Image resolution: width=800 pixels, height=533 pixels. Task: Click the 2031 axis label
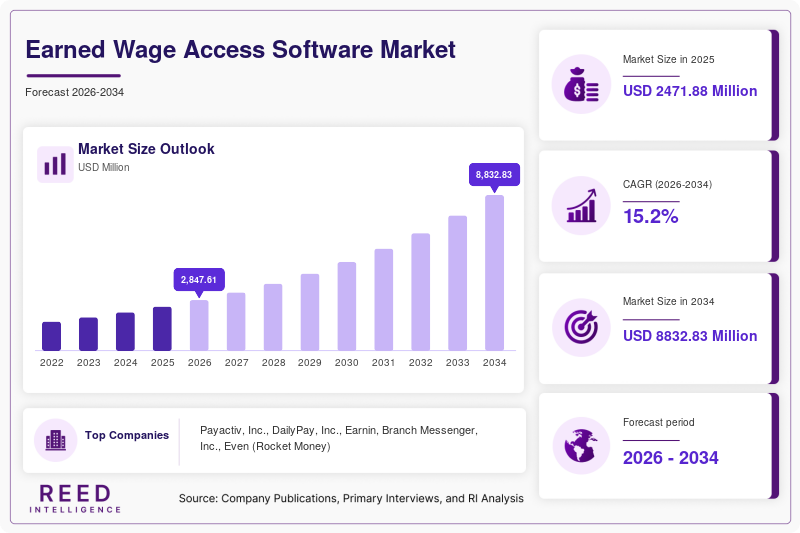click(x=384, y=363)
